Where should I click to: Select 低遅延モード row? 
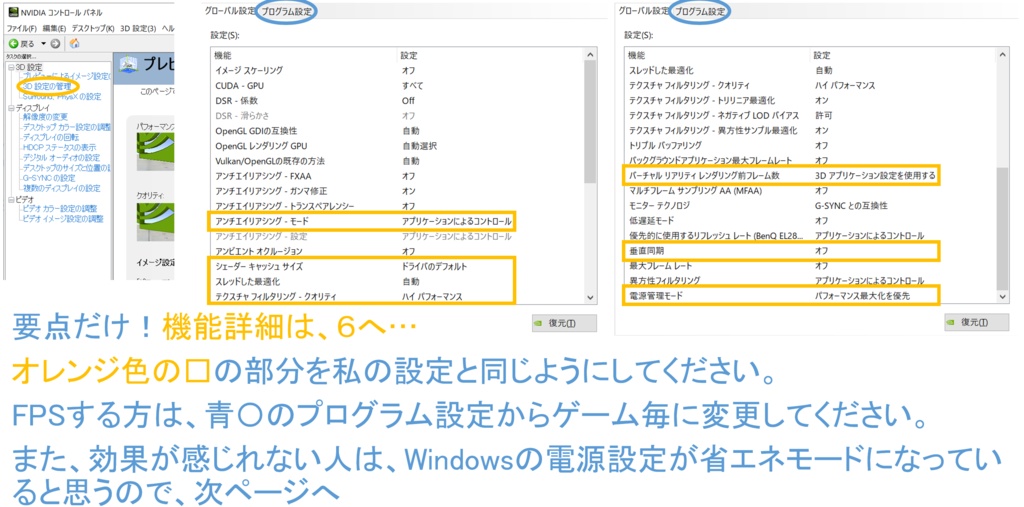point(811,221)
